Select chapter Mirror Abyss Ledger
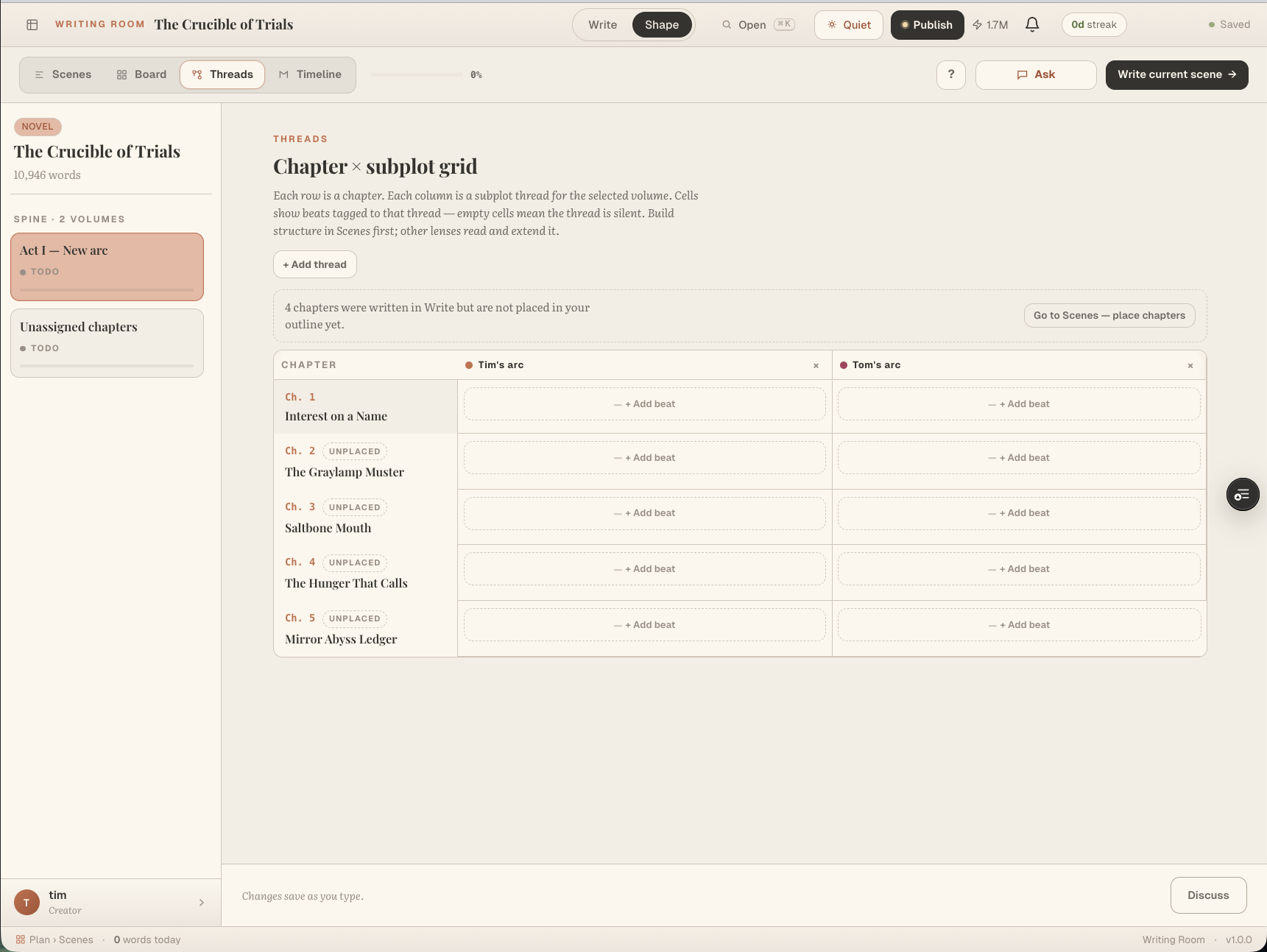This screenshot has height=952, width=1267. click(x=366, y=629)
